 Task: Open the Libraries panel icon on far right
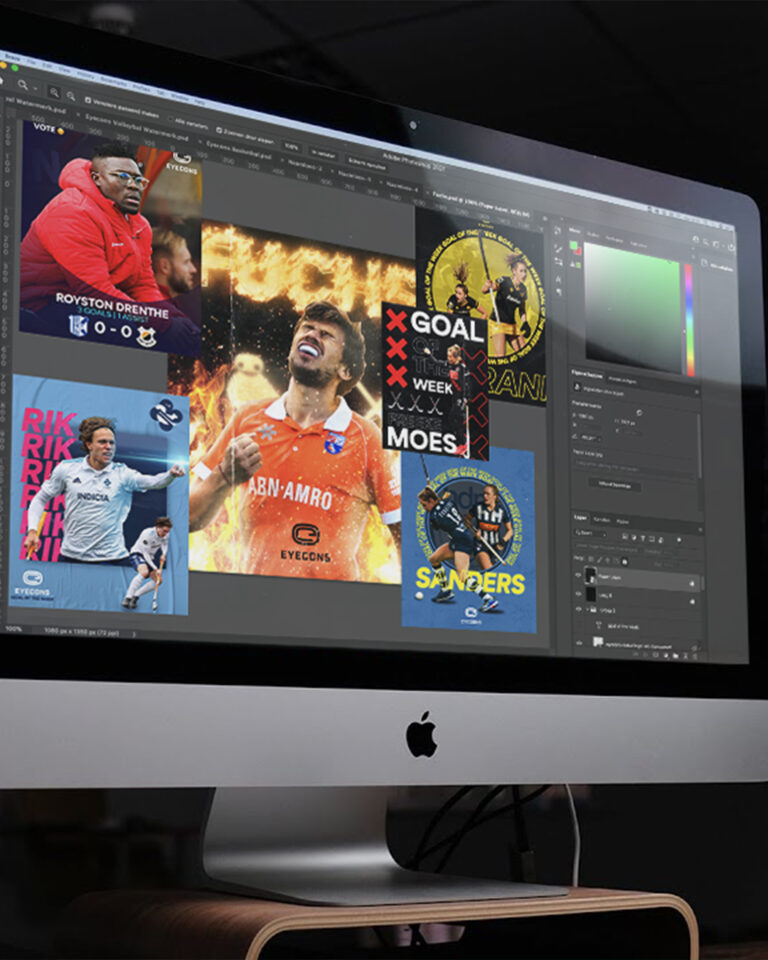[x=704, y=263]
